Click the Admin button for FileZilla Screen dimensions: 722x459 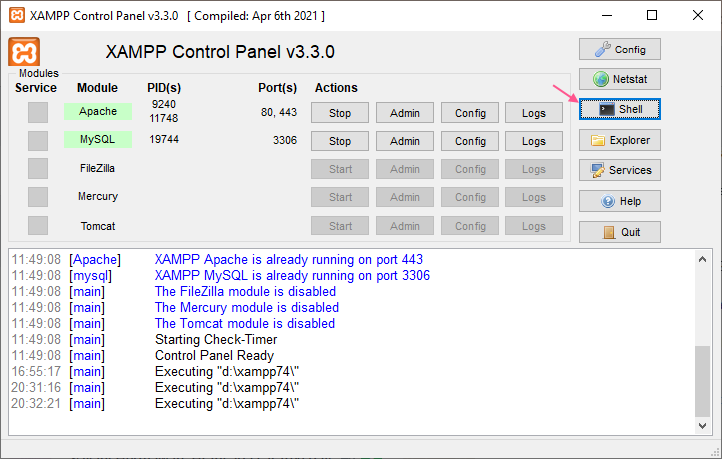405,169
